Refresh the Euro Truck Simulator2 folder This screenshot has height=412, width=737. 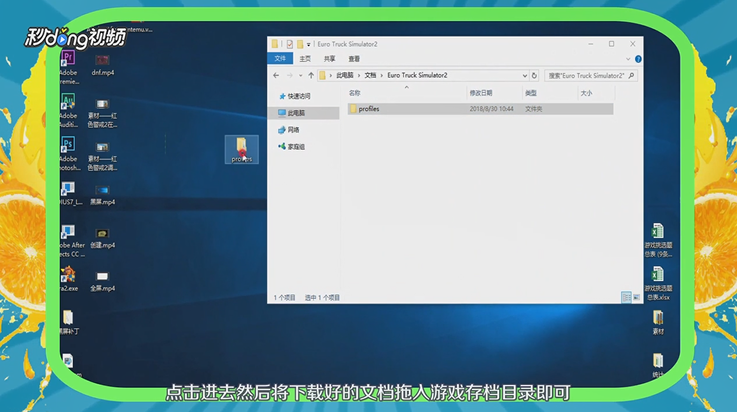tap(534, 76)
